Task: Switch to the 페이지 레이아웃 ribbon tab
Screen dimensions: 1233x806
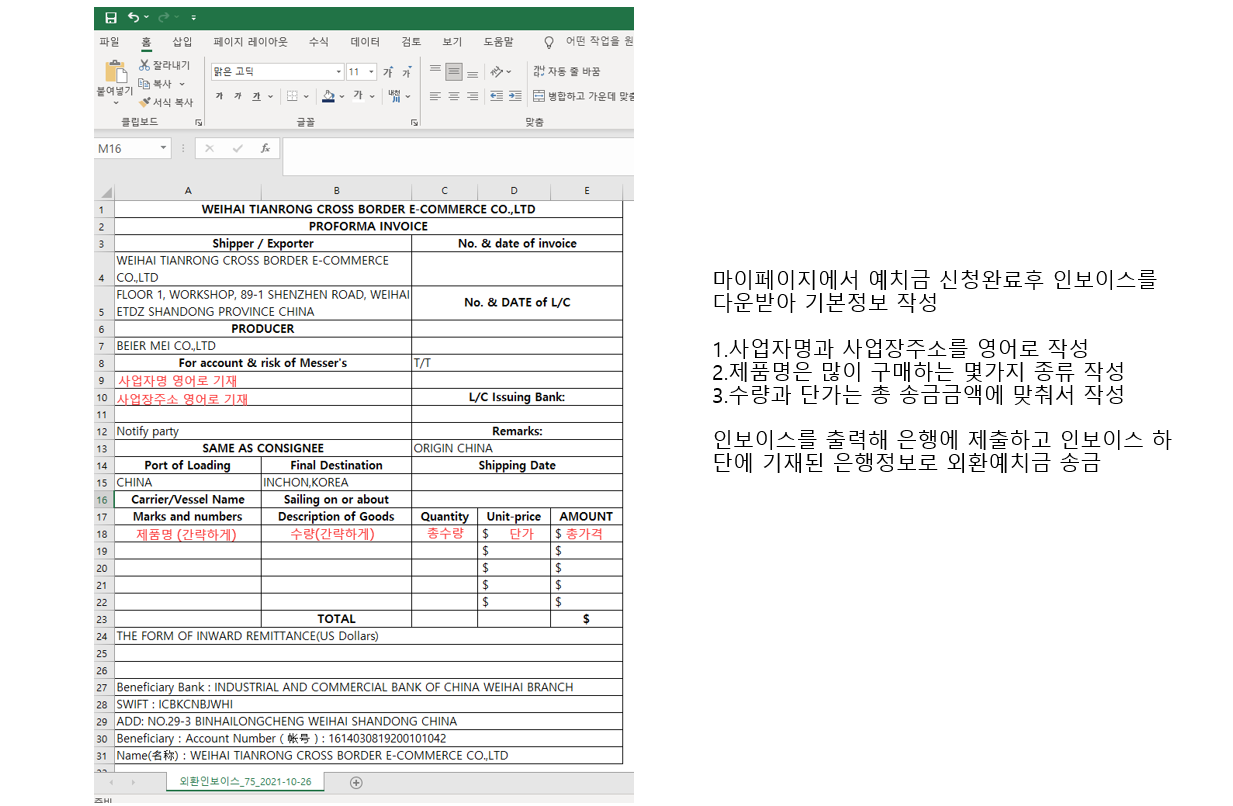Action: click(x=250, y=42)
